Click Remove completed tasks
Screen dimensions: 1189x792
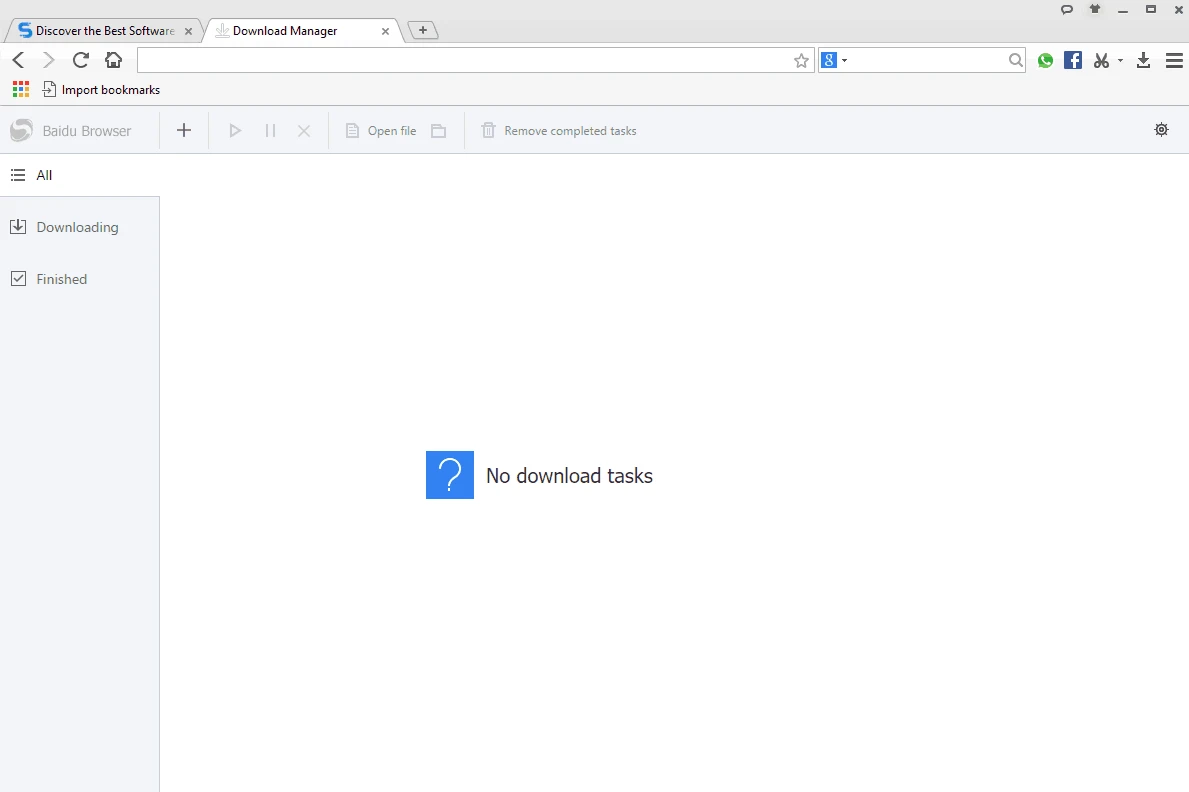559,130
